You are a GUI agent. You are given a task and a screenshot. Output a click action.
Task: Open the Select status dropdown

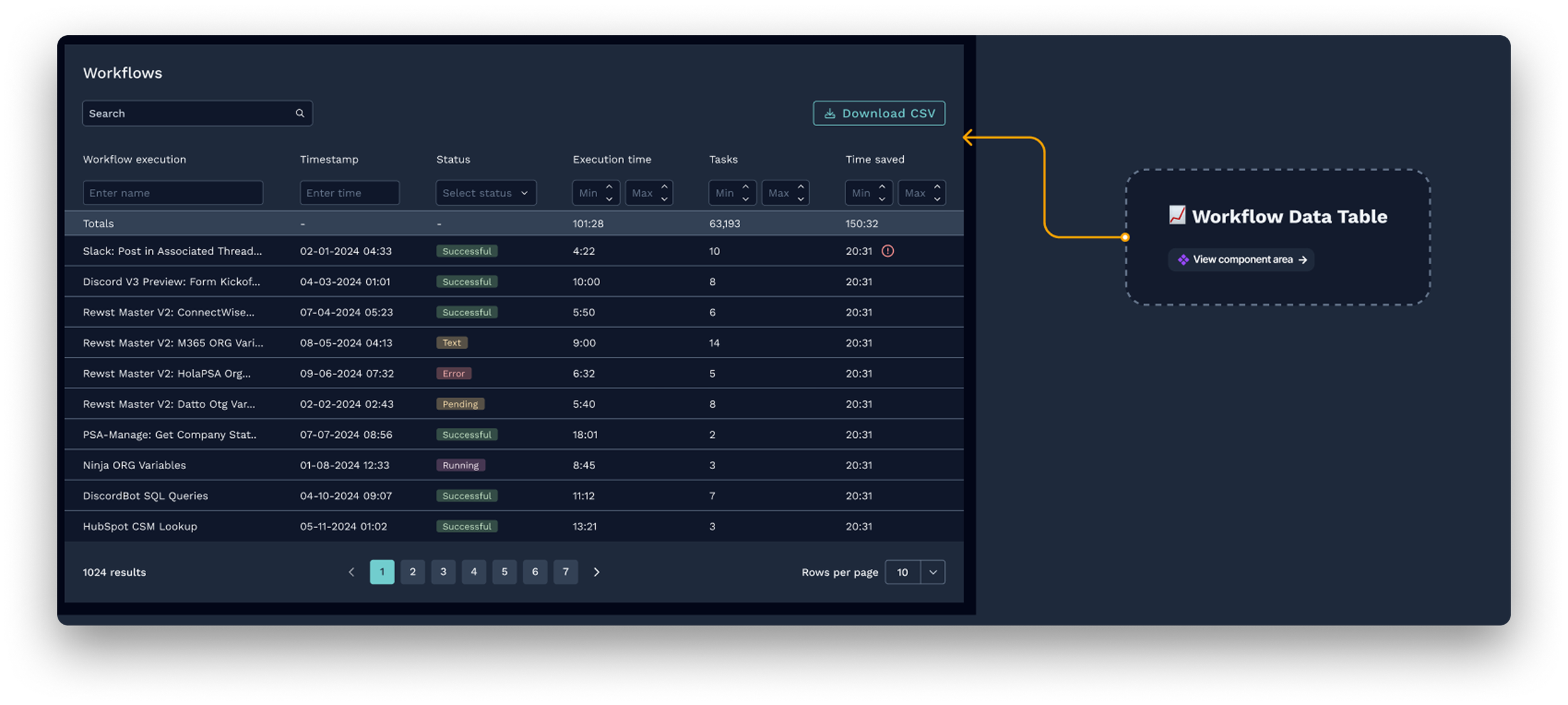[x=485, y=193]
